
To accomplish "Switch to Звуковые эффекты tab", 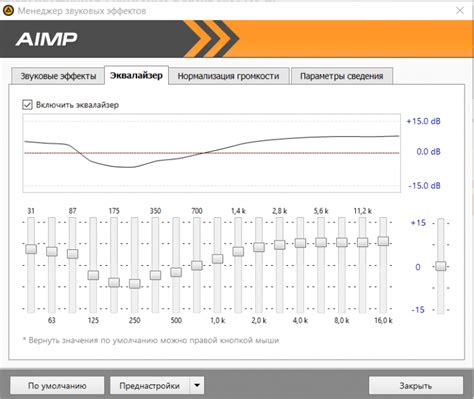I will click(58, 76).
